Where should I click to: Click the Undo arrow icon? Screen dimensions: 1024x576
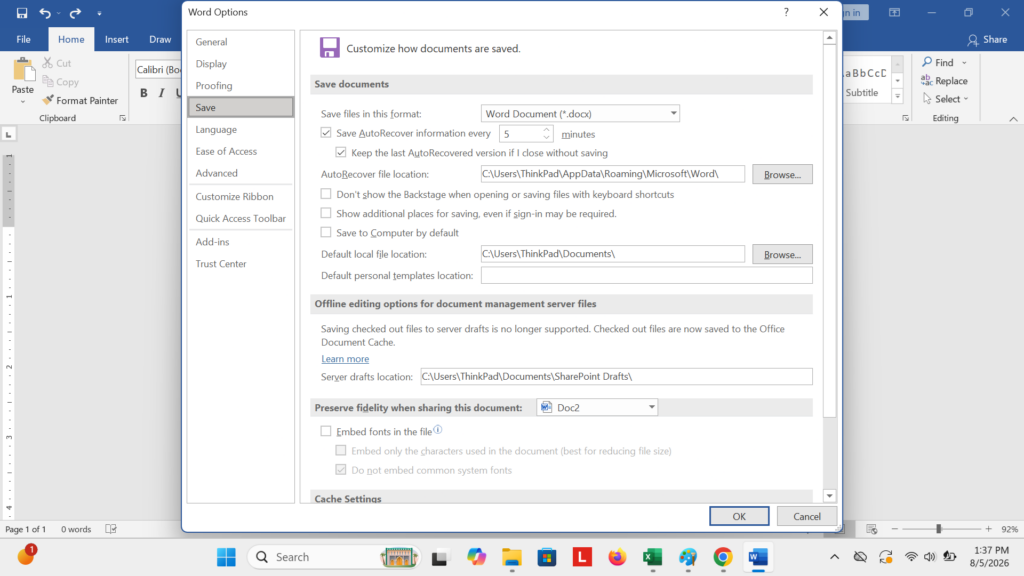[44, 12]
